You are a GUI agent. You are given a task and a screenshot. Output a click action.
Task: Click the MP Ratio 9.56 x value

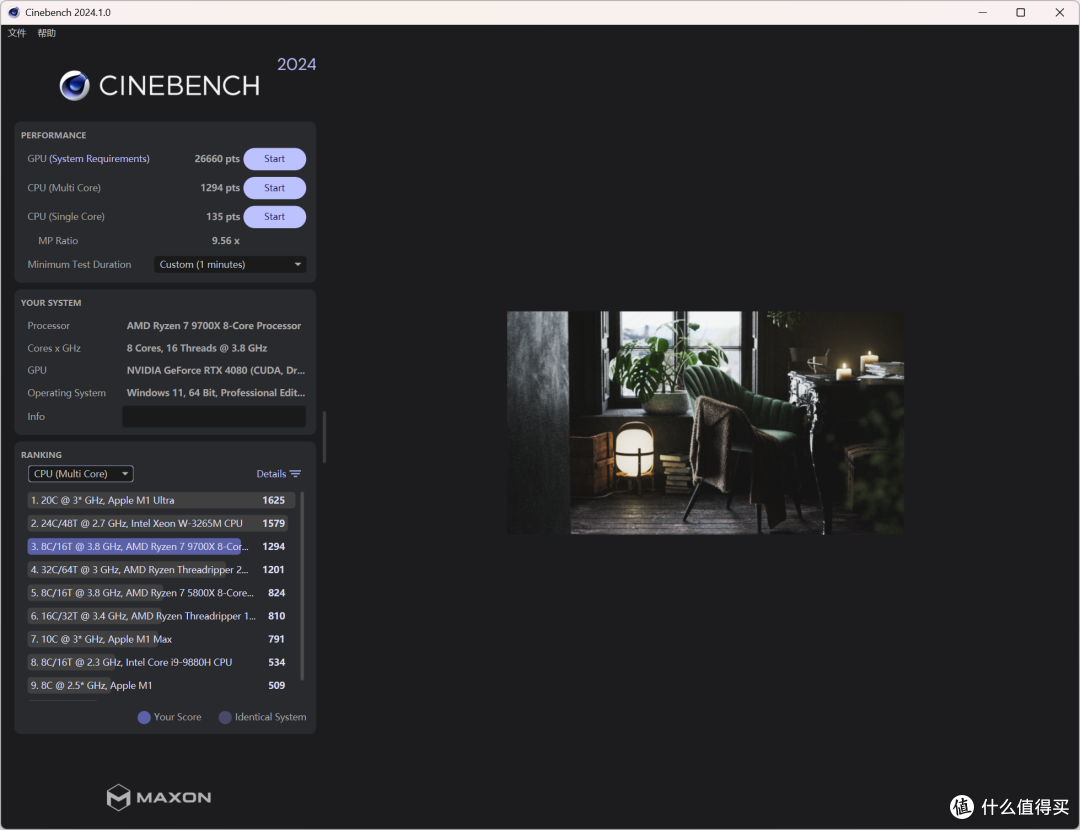(226, 240)
